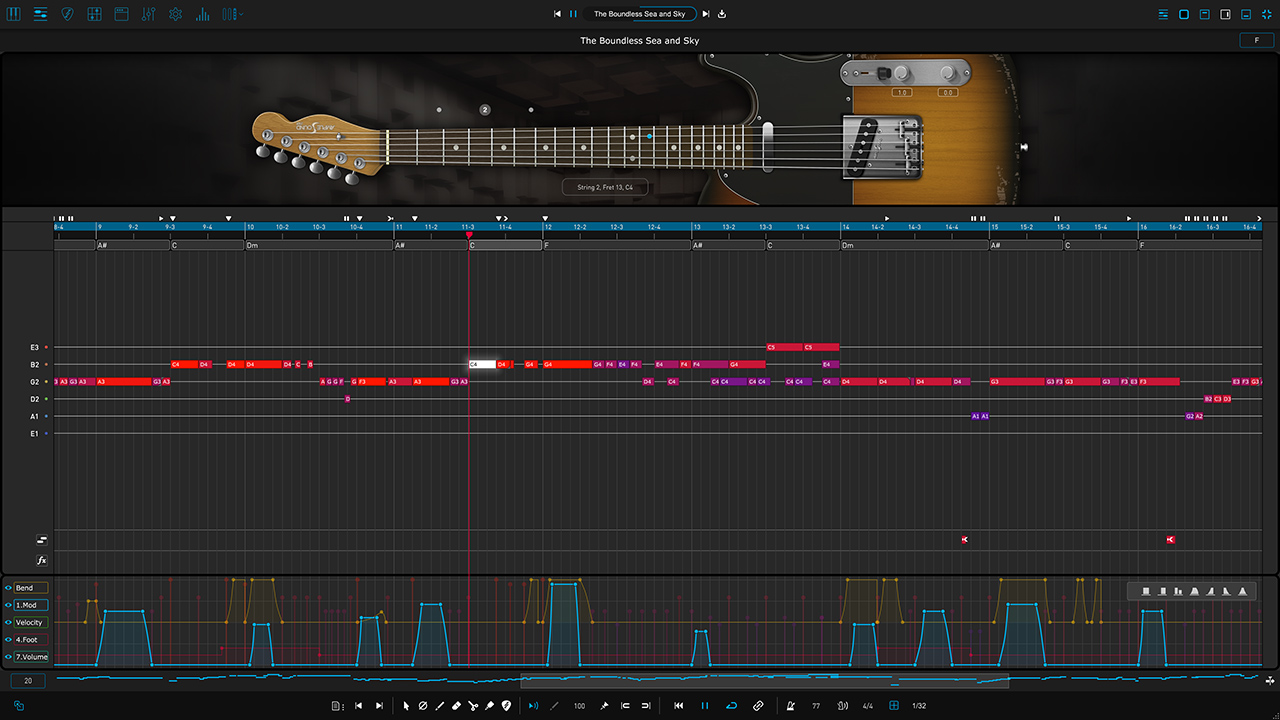Image resolution: width=1280 pixels, height=720 pixels.
Task: Choose the last curve shape preset in automation panel
Action: pyautogui.click(x=1242, y=591)
